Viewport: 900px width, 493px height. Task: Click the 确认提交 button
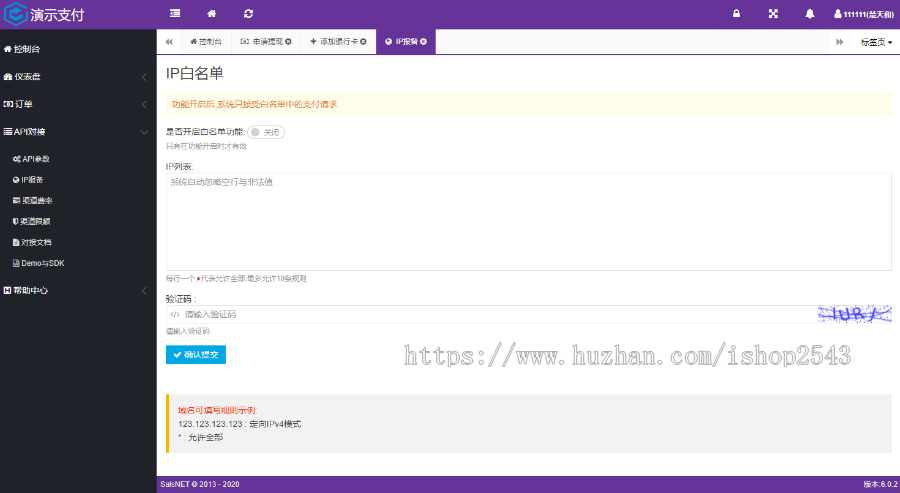[x=196, y=355]
